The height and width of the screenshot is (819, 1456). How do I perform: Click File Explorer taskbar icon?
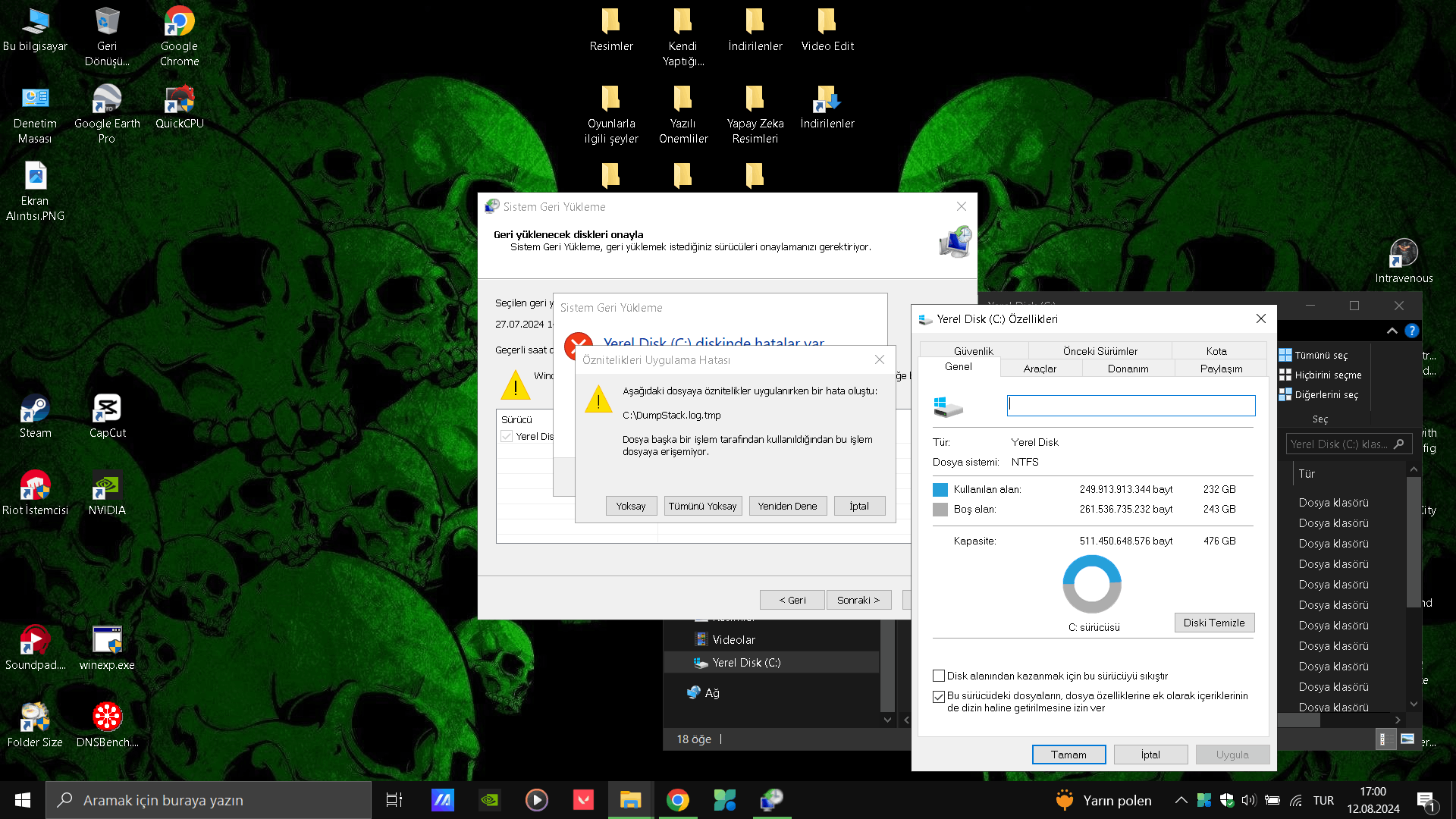pyautogui.click(x=630, y=799)
